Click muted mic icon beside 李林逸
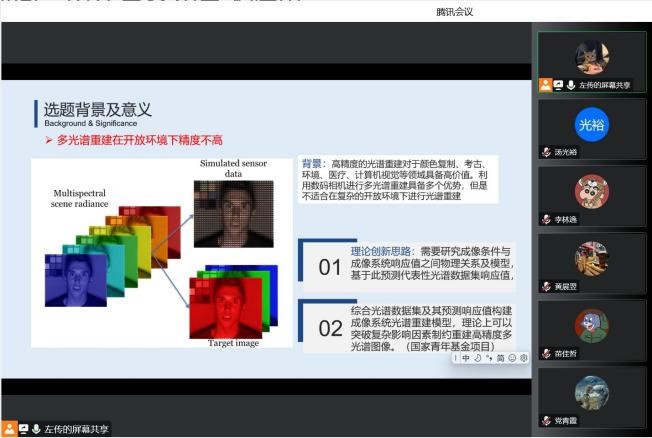This screenshot has width=652, height=438. (x=546, y=220)
